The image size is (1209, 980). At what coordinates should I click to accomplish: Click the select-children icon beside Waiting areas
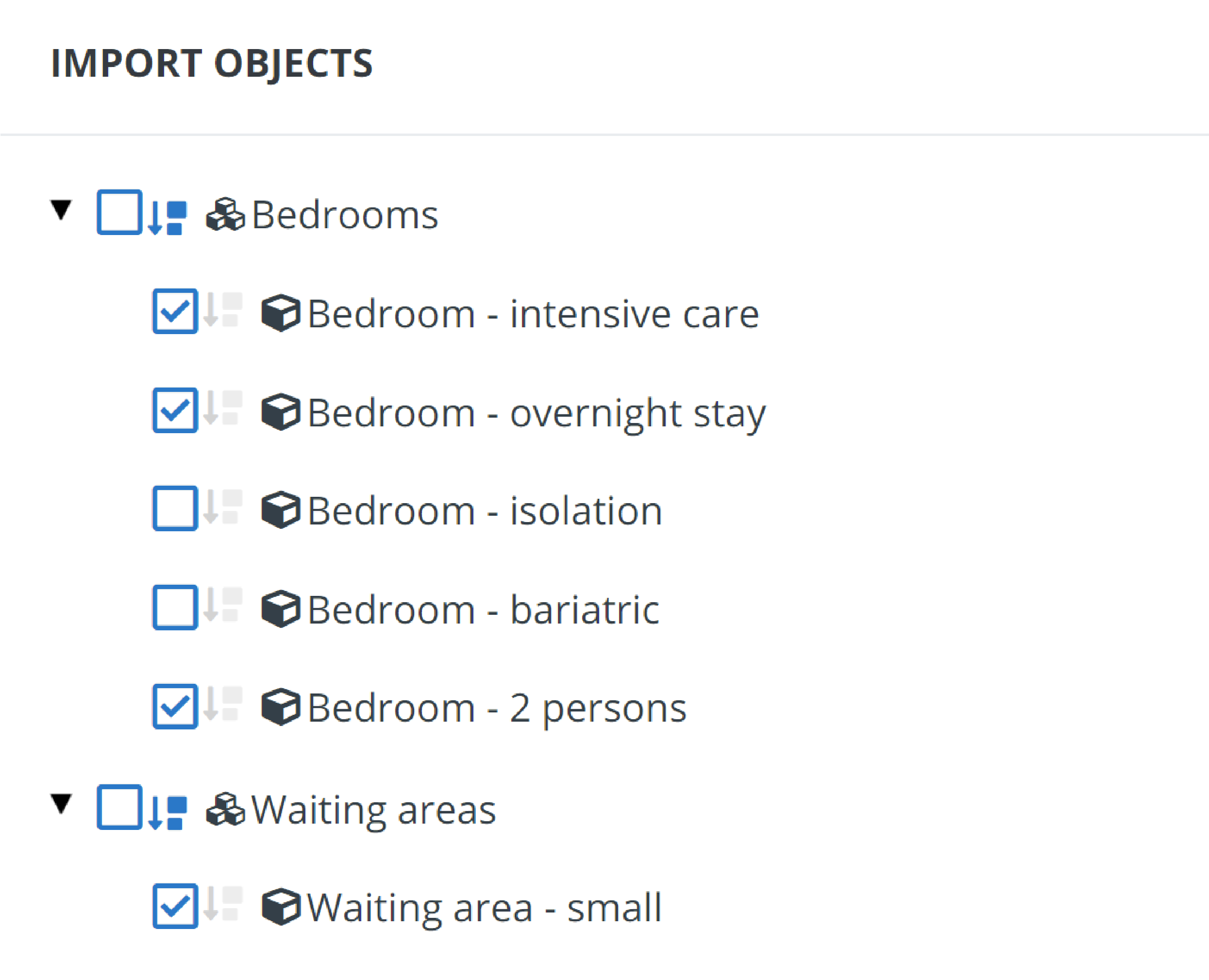(x=168, y=813)
